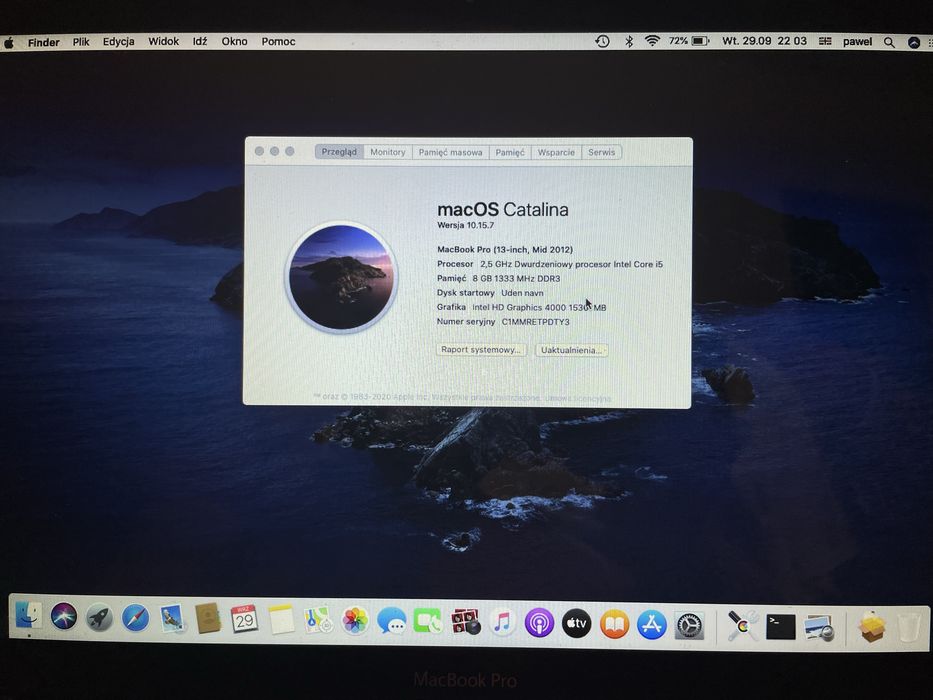The image size is (933, 700).
Task: Open Safari compass icon in dock
Action: [x=136, y=618]
